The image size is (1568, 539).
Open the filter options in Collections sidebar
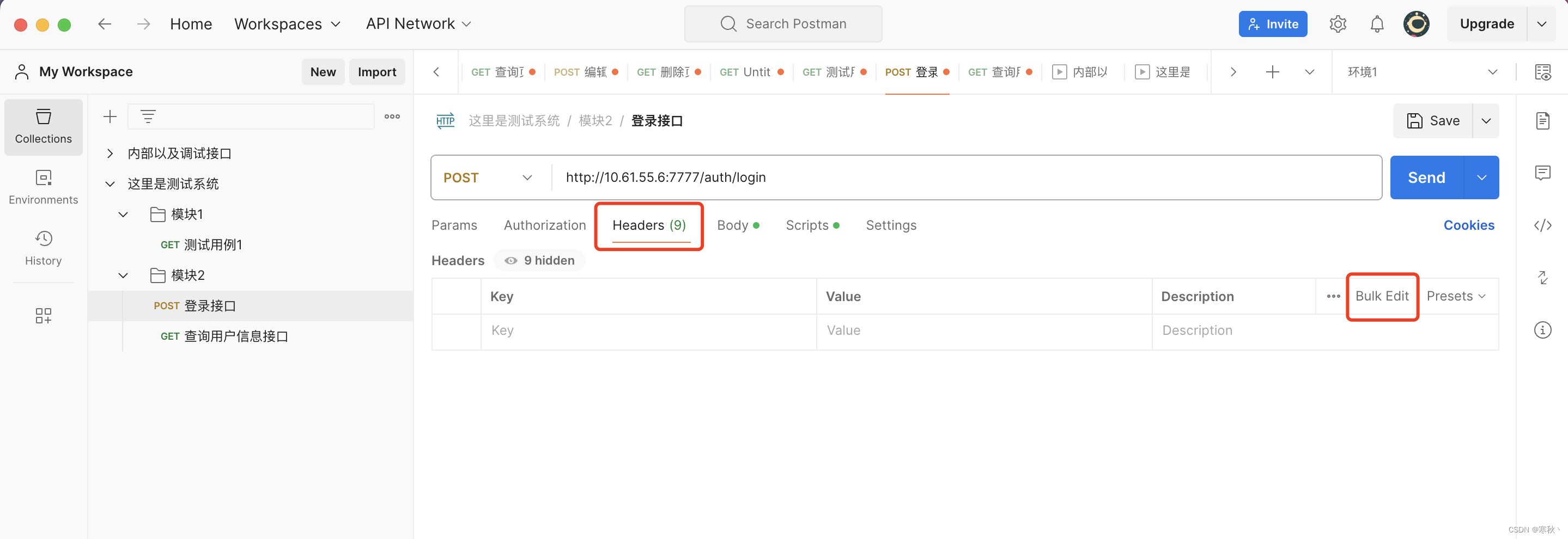coord(148,116)
